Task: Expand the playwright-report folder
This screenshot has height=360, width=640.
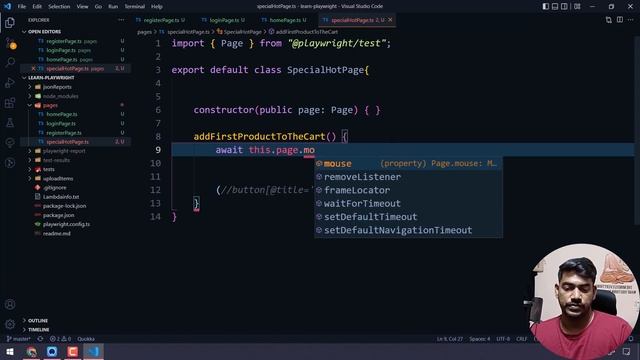Action: click(x=29, y=151)
